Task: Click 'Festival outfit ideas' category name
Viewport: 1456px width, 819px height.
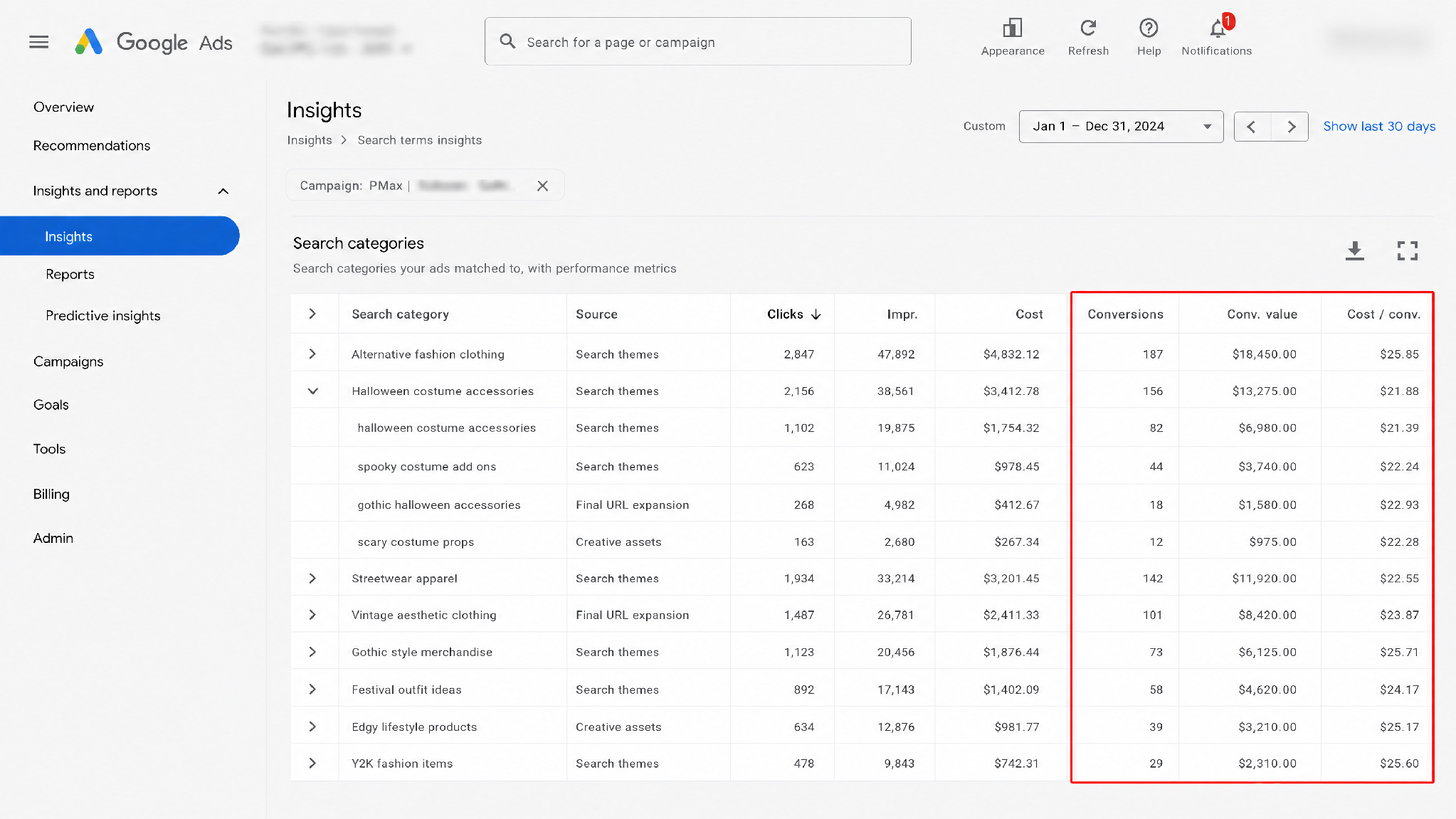Action: point(406,689)
